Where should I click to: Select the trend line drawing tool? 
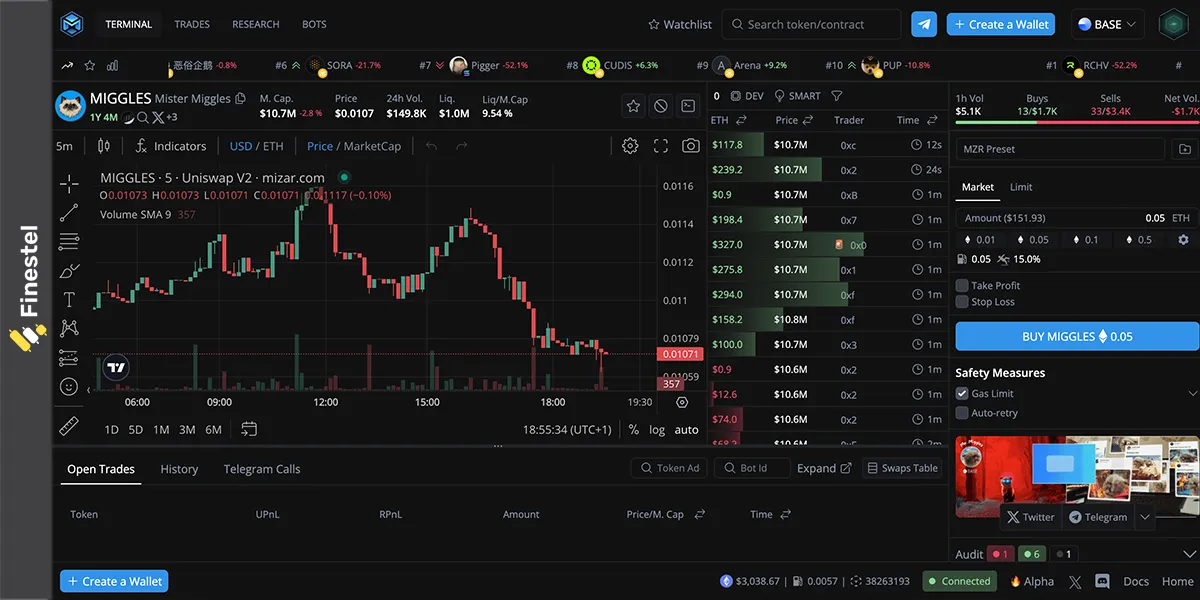(x=69, y=212)
